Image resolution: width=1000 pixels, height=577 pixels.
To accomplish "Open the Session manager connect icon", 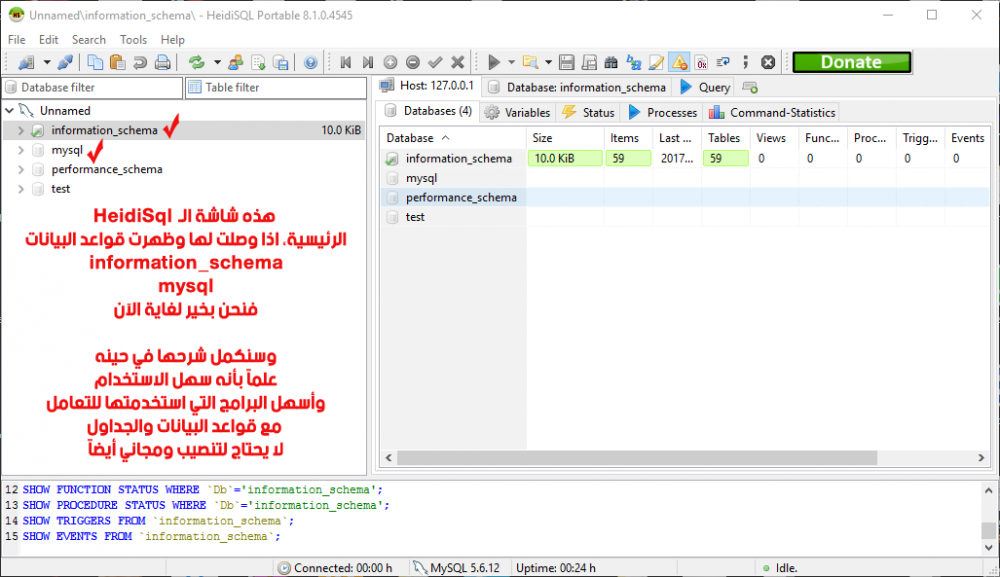I will tap(26, 62).
